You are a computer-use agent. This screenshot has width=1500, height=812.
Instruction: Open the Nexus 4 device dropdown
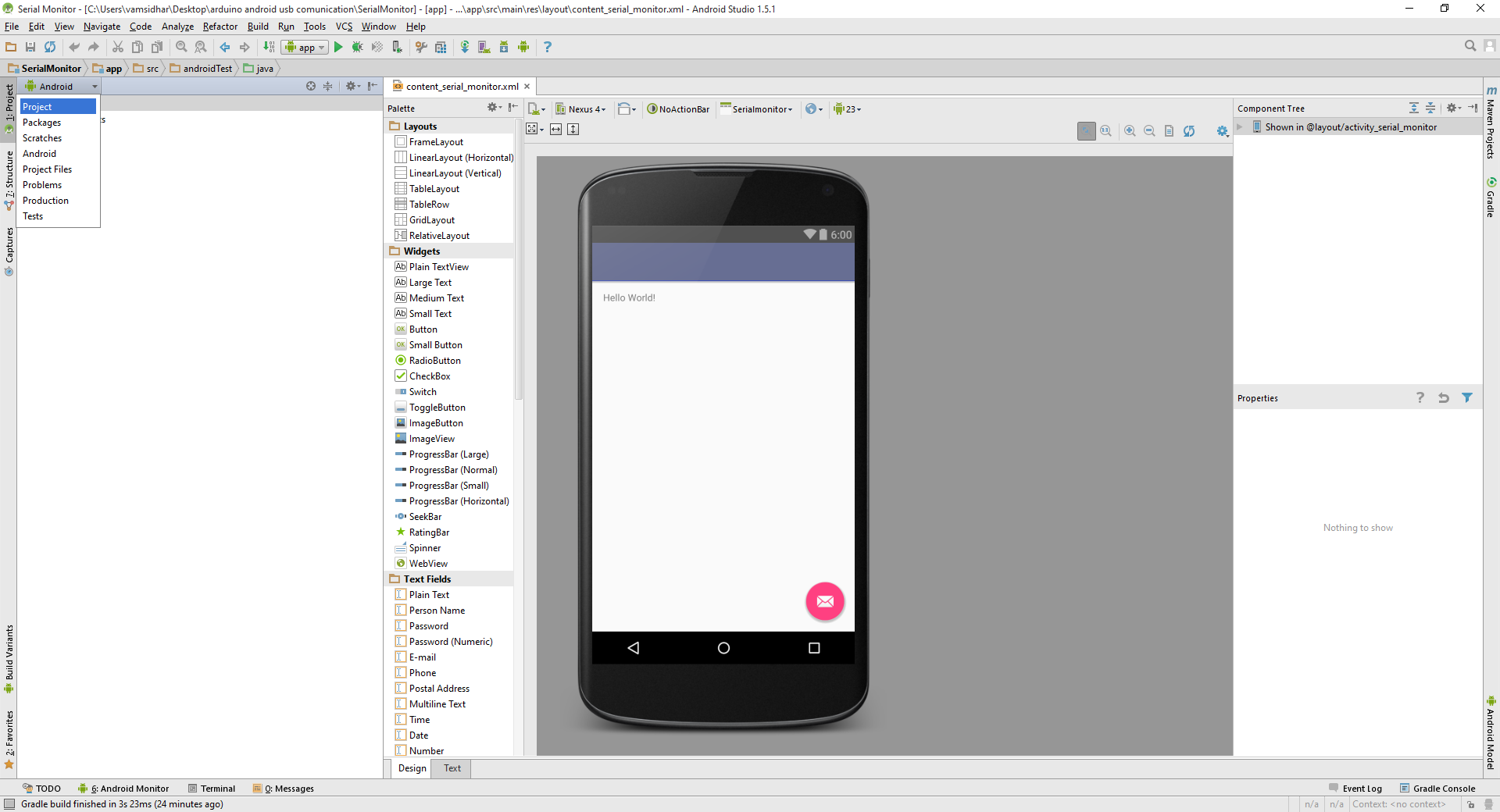(580, 109)
